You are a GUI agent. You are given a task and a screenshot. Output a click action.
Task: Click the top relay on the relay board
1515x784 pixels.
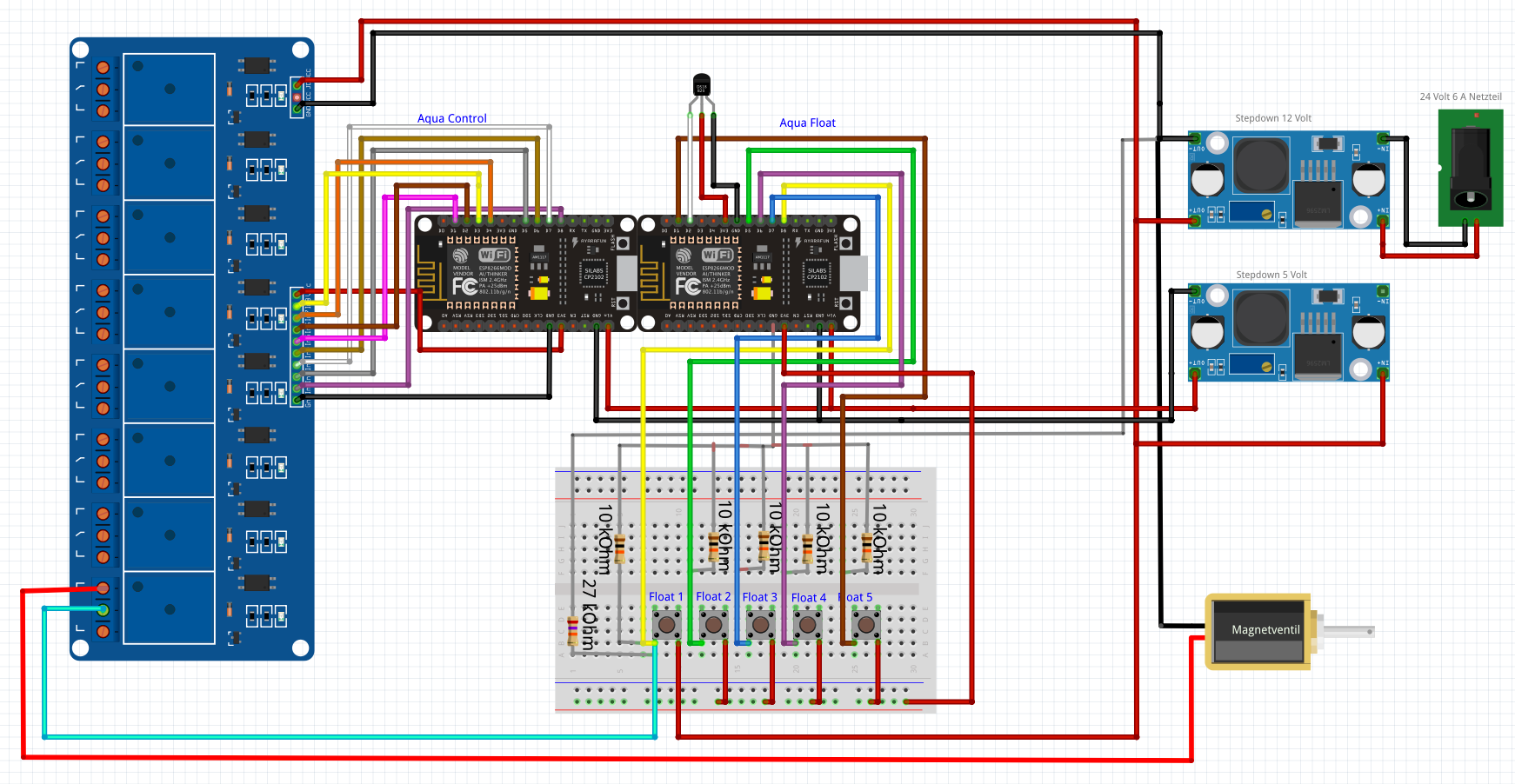[169, 89]
